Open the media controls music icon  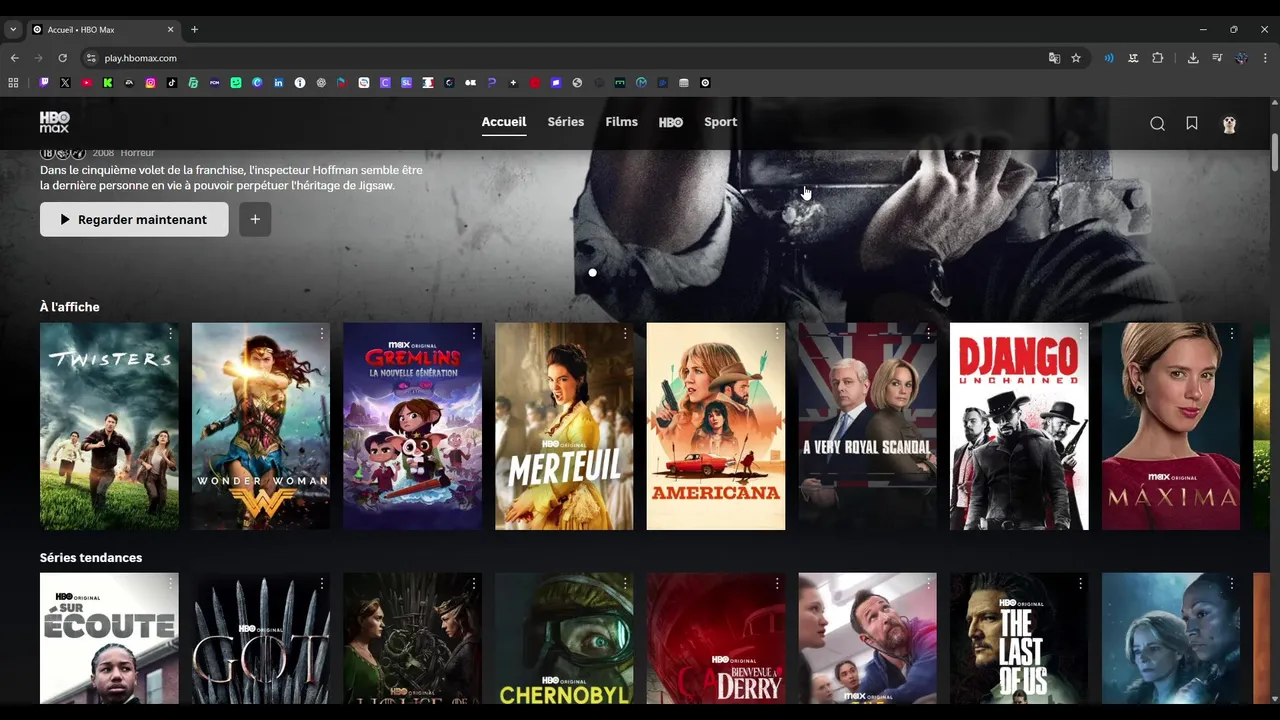tap(1217, 58)
